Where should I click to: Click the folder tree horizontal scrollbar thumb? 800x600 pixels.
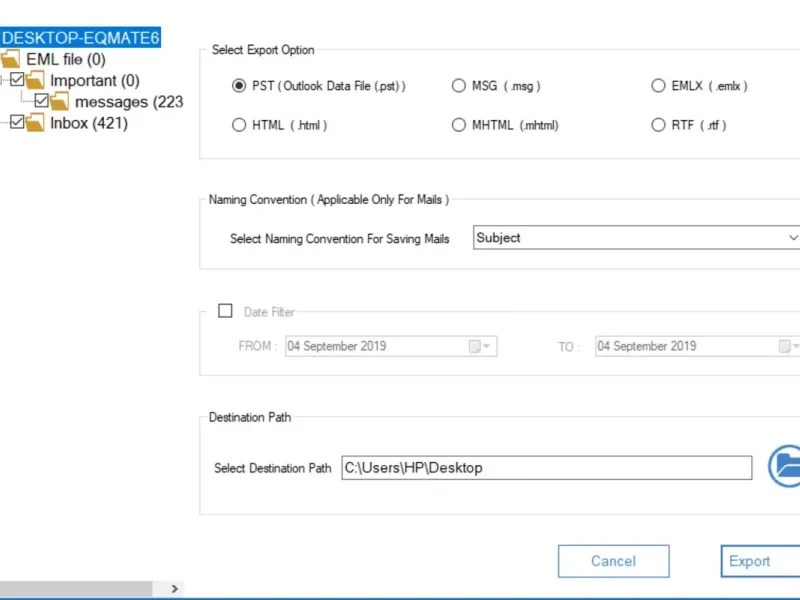76,589
